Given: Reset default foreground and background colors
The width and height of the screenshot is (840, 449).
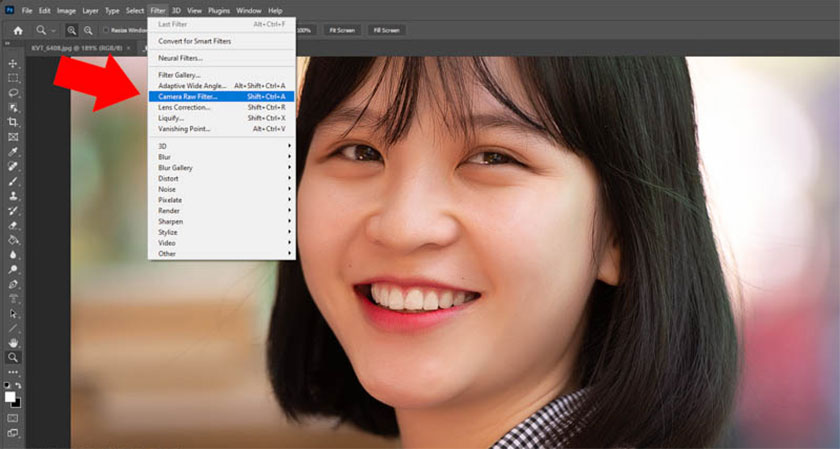Looking at the screenshot, I should click(x=8, y=386).
